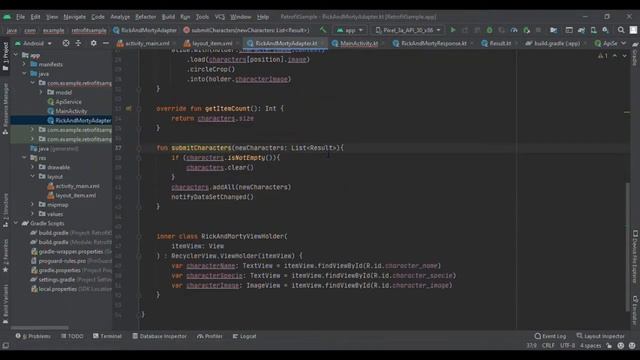Open the search everywhere magnifier

[621, 30]
